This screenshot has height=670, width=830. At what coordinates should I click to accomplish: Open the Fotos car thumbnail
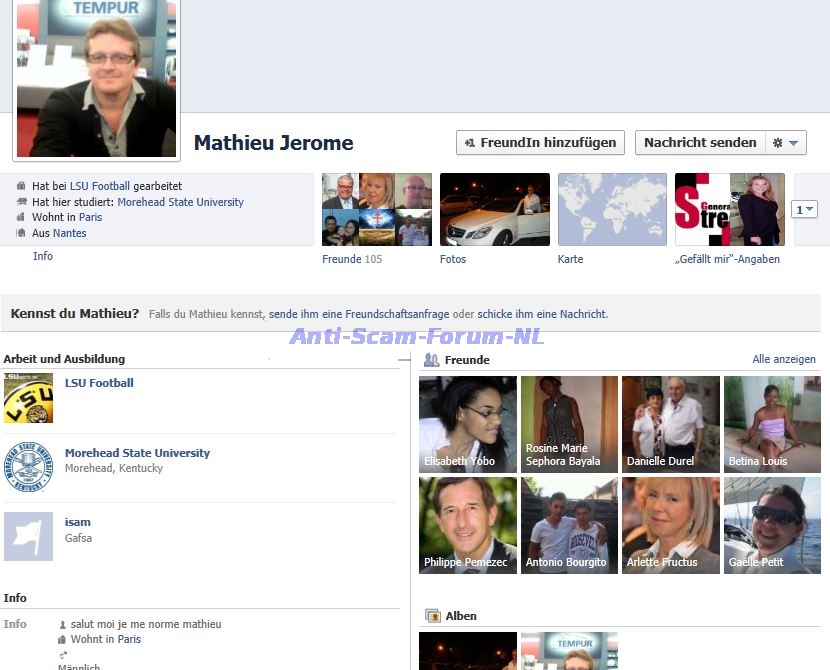495,210
